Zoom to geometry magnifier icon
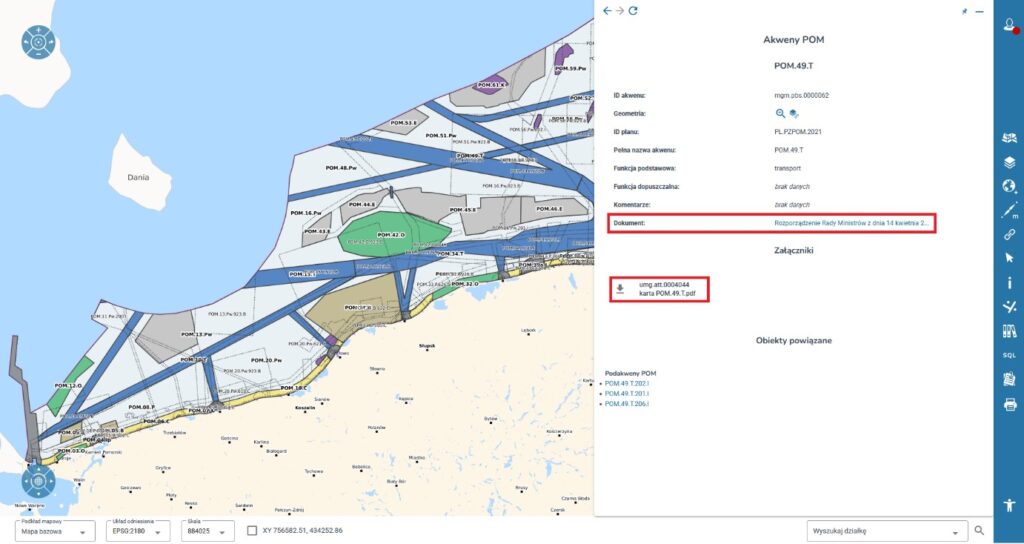The height and width of the screenshot is (544, 1024). point(781,114)
